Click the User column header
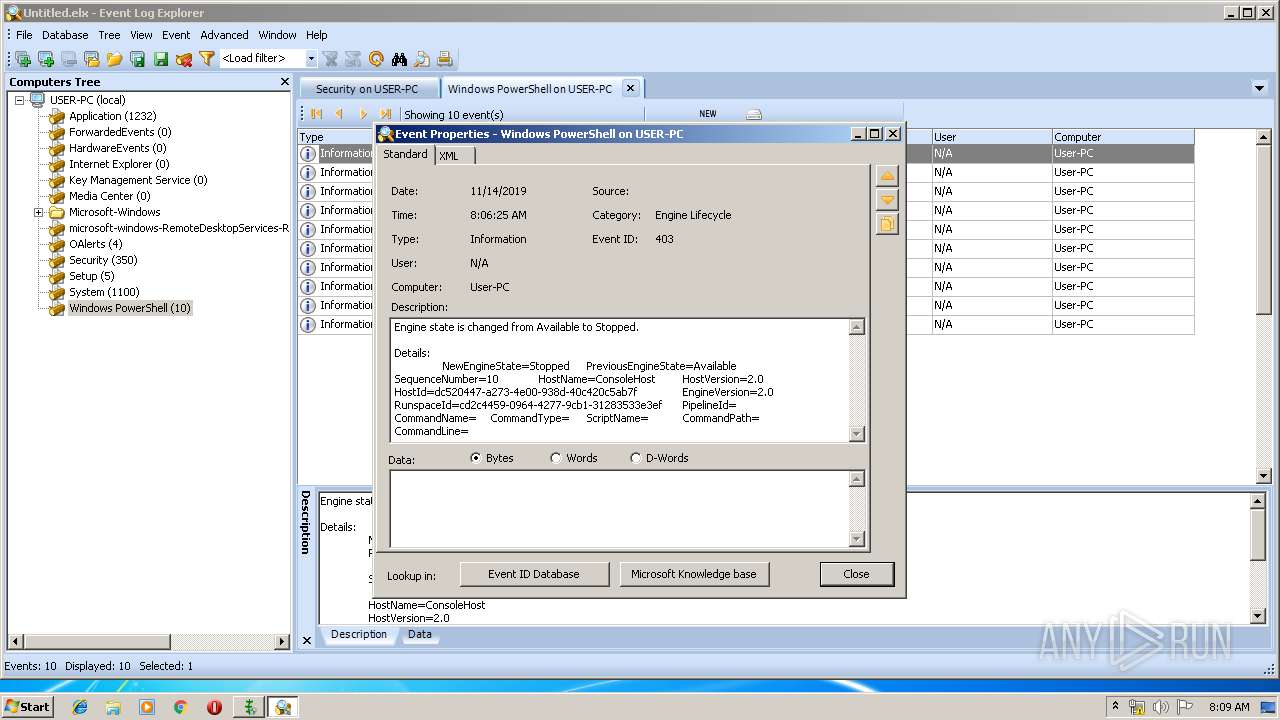This screenshot has width=1280, height=720. pyautogui.click(x=990, y=137)
